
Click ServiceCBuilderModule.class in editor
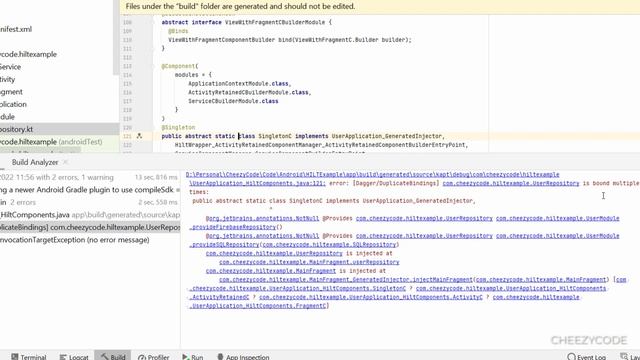(233, 101)
